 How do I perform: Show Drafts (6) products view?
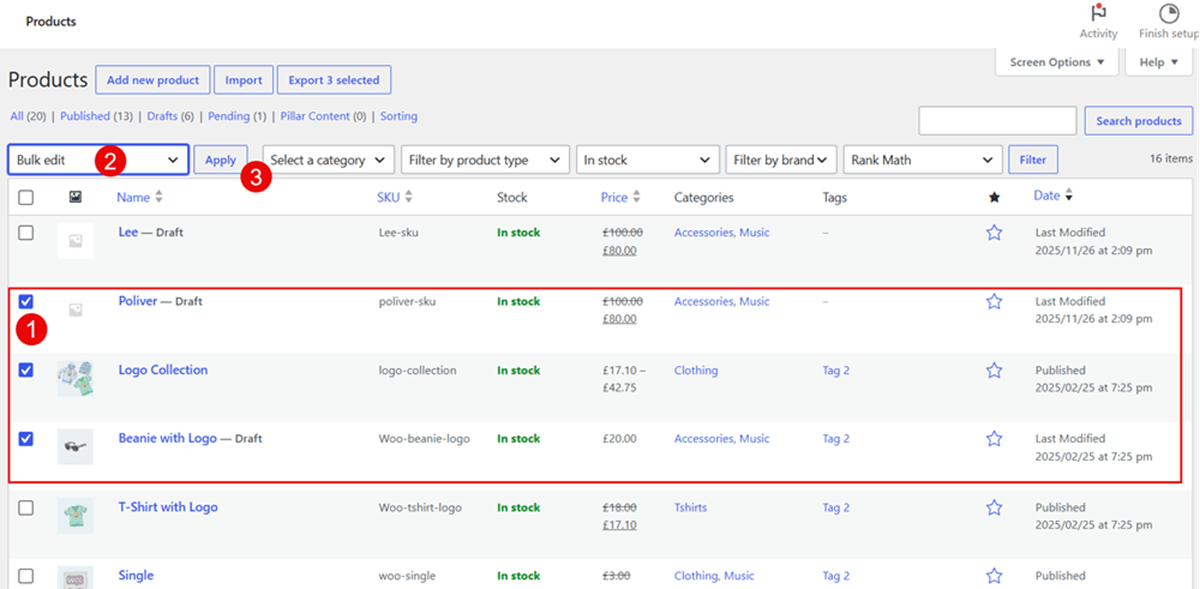(171, 116)
